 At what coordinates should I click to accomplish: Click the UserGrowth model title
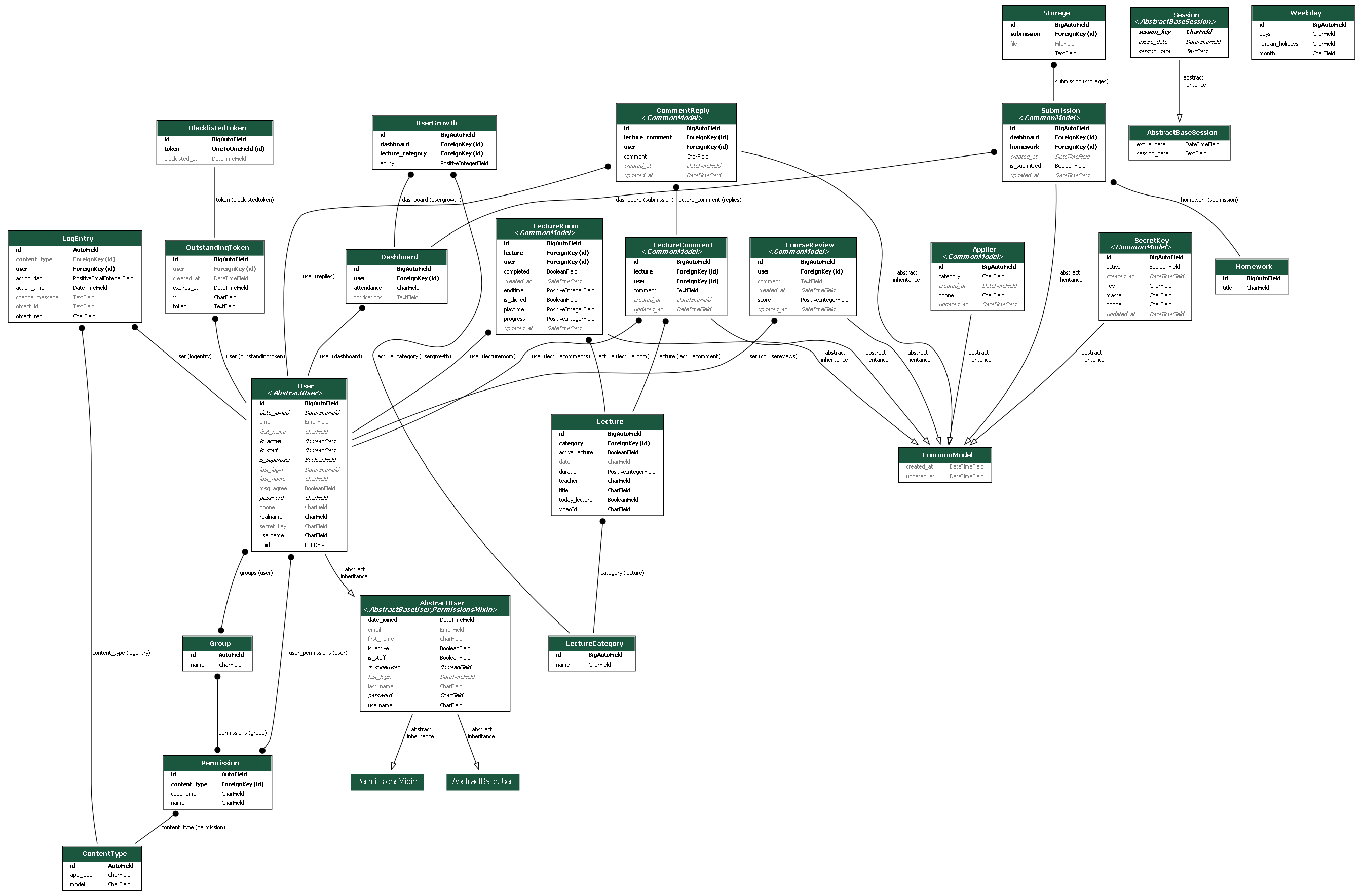pos(436,123)
